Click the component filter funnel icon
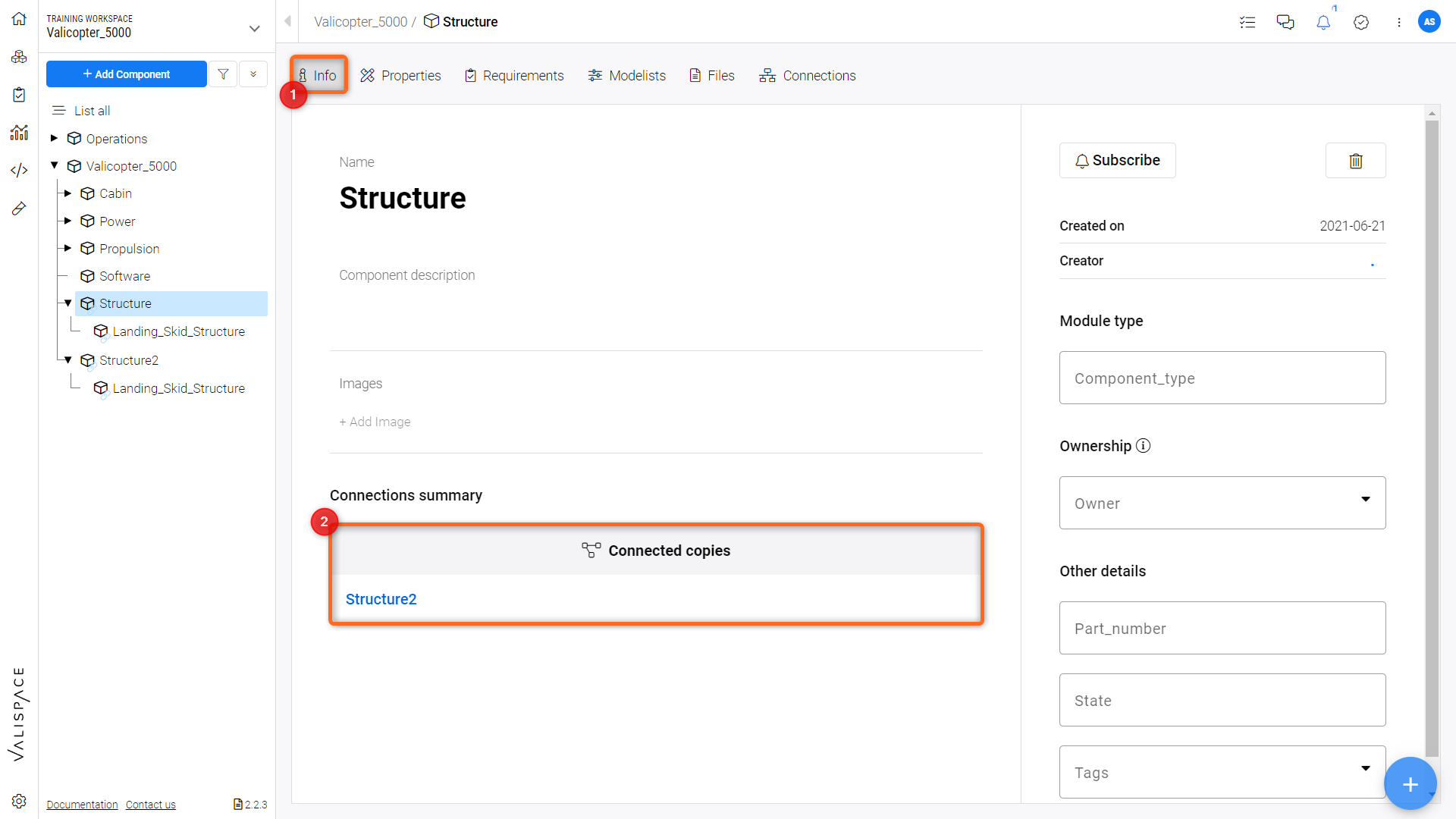1456x819 pixels. (x=223, y=74)
